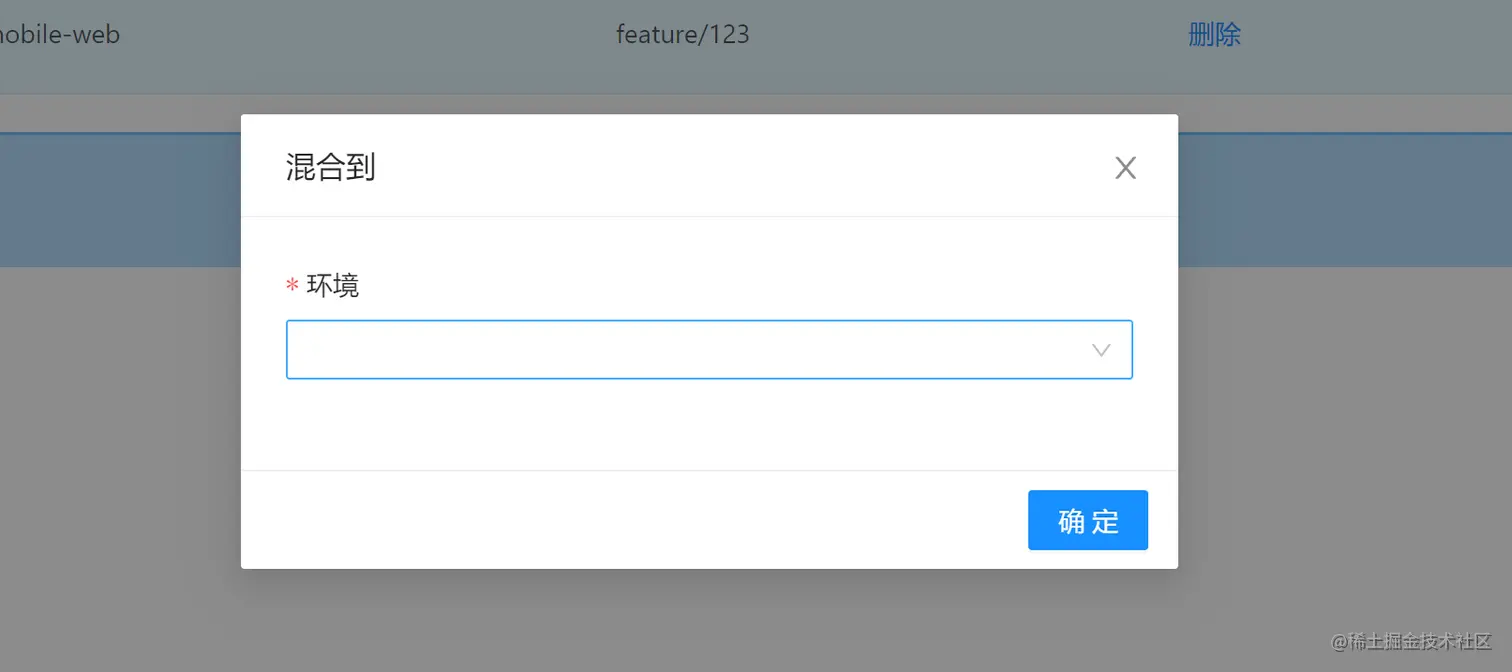Click the red required asterisk beside 环境
This screenshot has height=672, width=1512.
pyautogui.click(x=292, y=287)
